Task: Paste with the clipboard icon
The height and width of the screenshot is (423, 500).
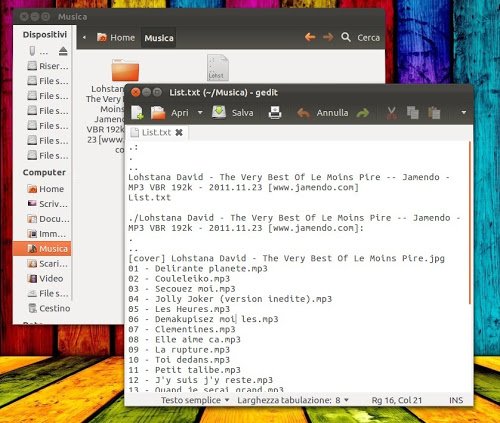Action: 434,113
